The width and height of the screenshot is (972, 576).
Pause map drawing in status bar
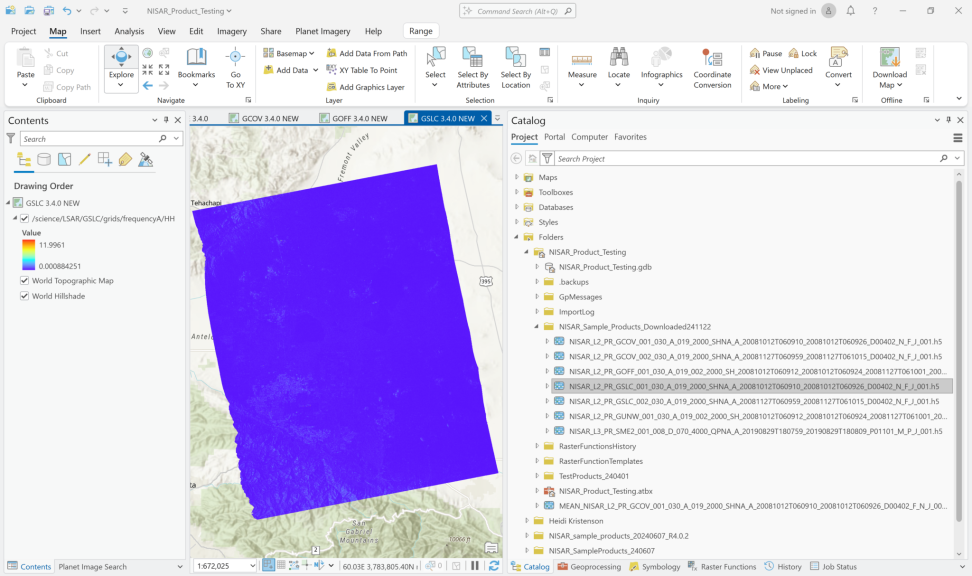pos(475,565)
